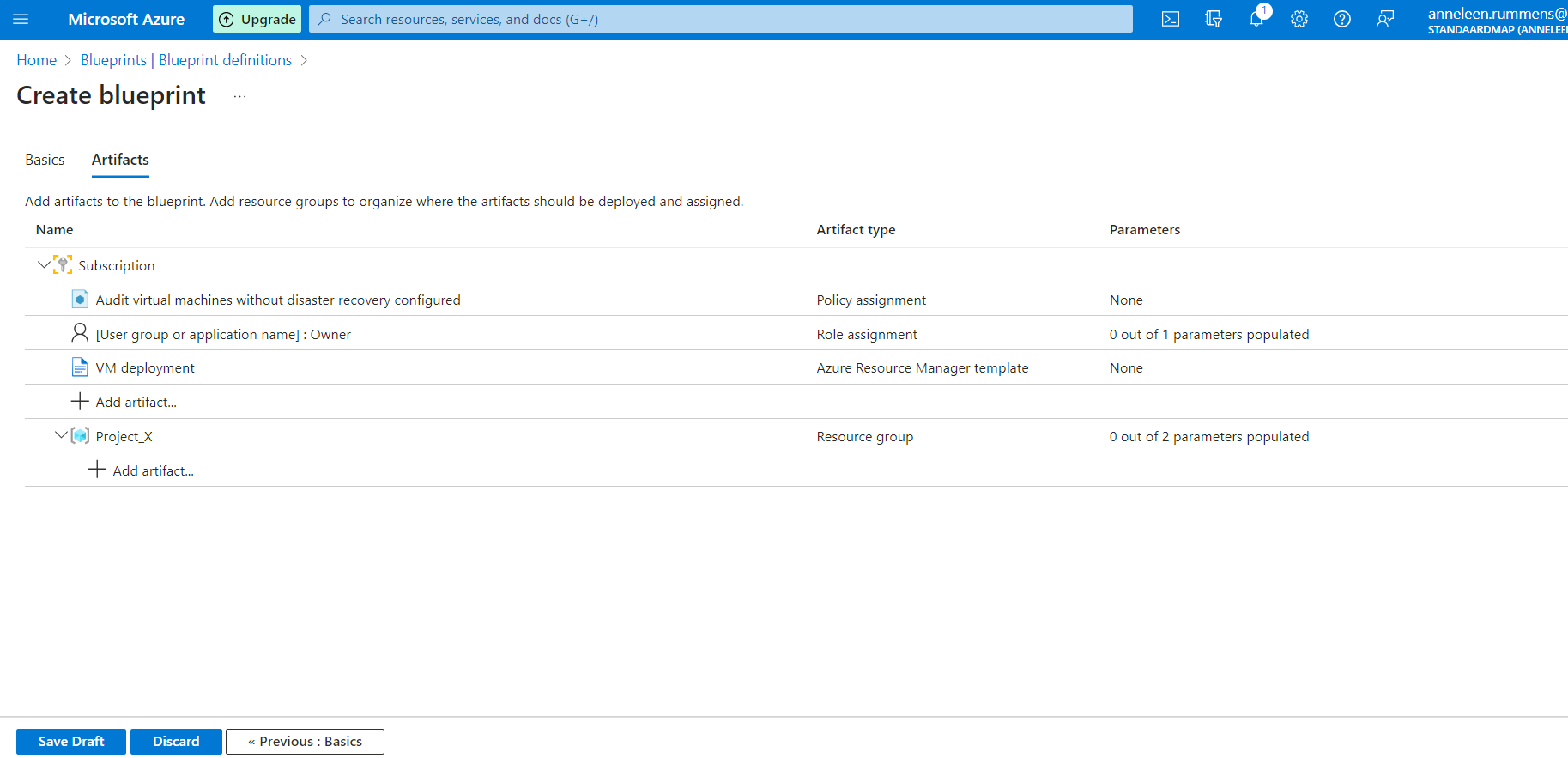Image resolution: width=1568 pixels, height=758 pixels.
Task: Open Blueprints | Blueprint definitions breadcrumb
Action: pyautogui.click(x=186, y=60)
